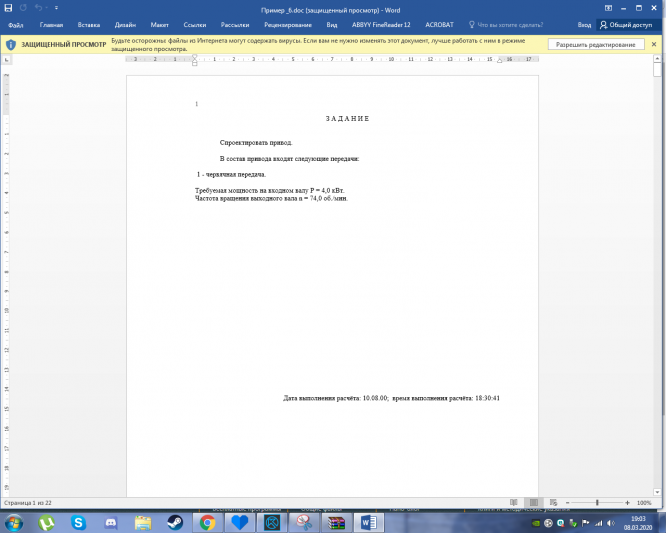
Task: Select the Рассылки ribbon tab
Action: pyautogui.click(x=235, y=25)
